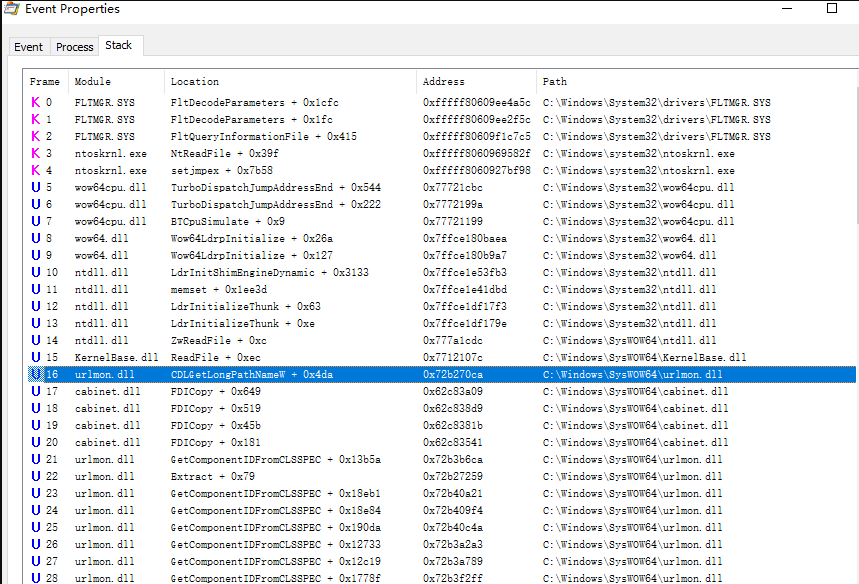
Task: Click user U icon of frame 14
Action: [x=36, y=340]
